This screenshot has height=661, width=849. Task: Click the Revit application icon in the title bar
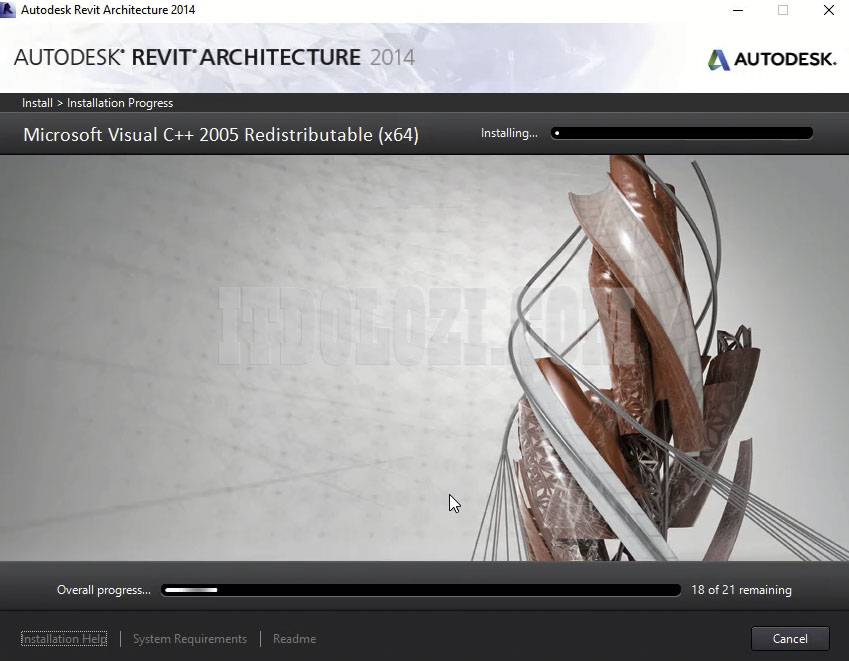tap(11, 10)
